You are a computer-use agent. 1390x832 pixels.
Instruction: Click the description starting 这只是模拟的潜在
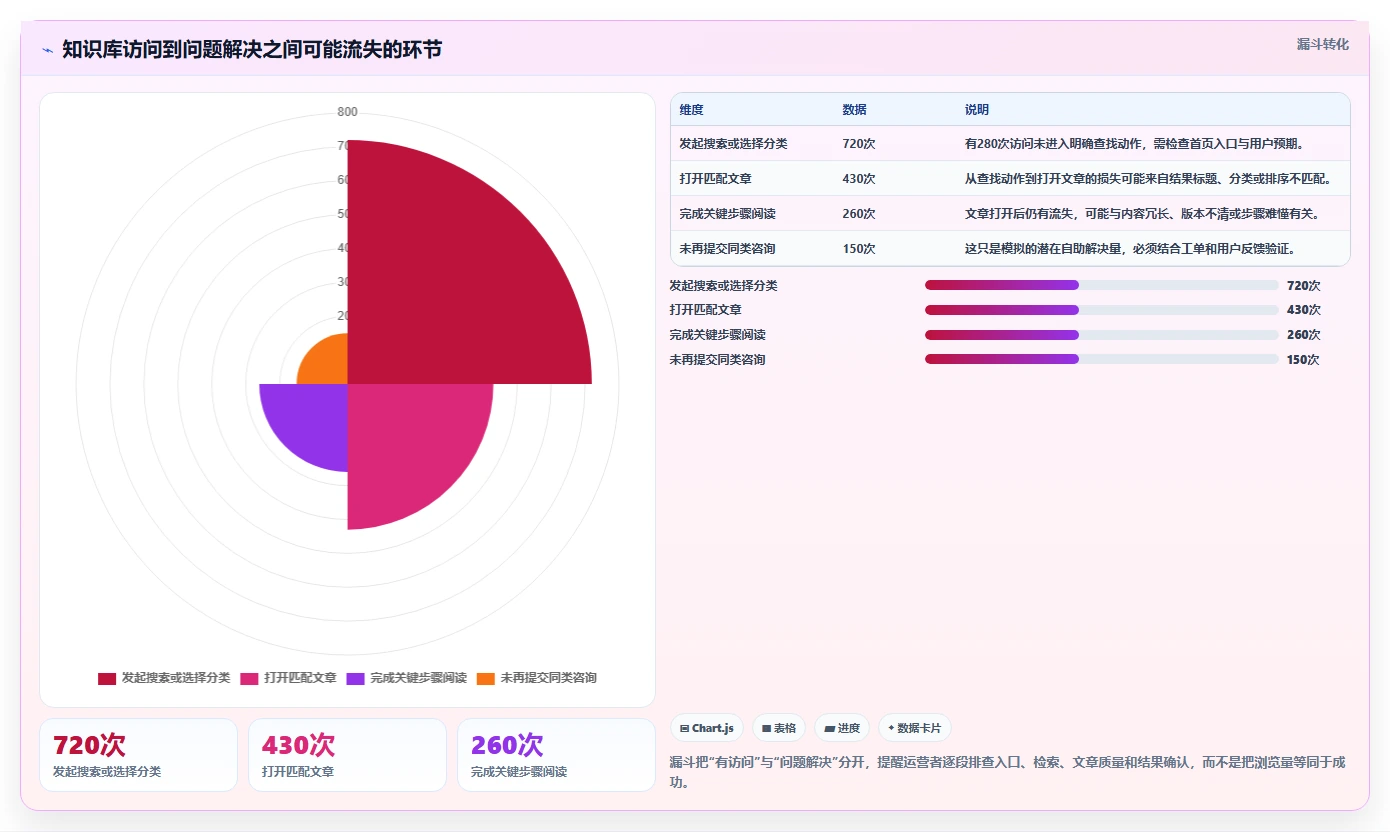pos(1130,249)
